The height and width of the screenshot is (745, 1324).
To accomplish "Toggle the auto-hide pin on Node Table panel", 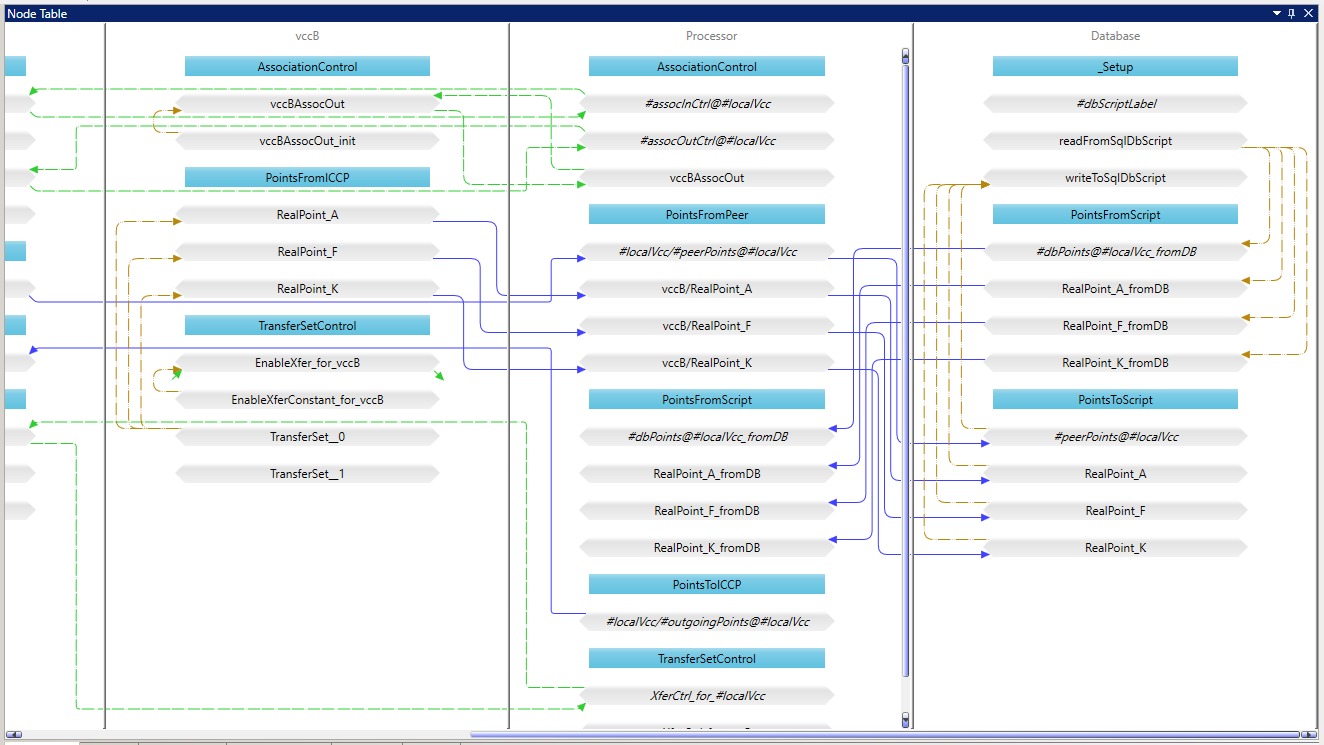I will (1291, 13).
